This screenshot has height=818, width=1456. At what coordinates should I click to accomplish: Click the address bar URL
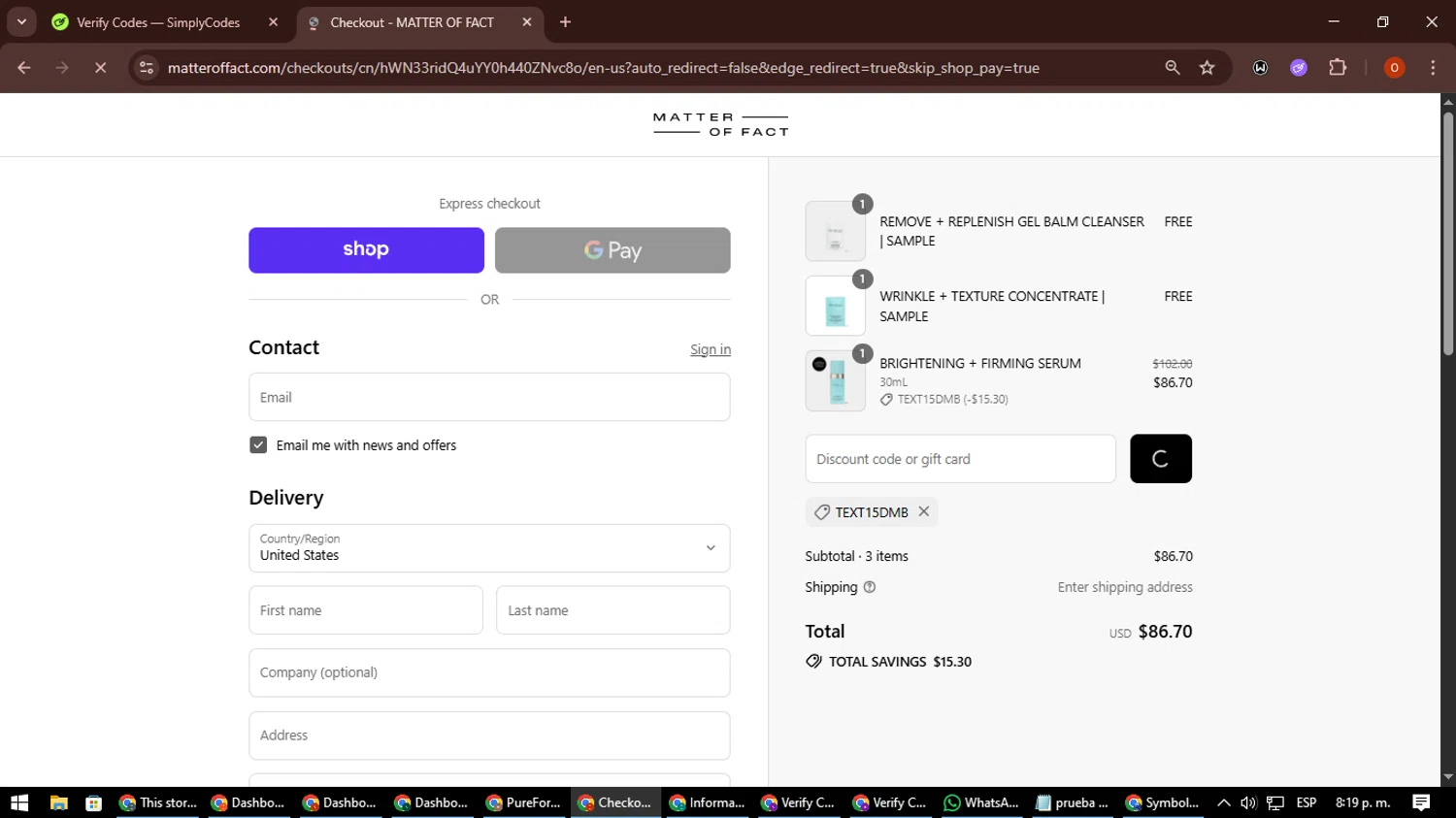pyautogui.click(x=603, y=68)
